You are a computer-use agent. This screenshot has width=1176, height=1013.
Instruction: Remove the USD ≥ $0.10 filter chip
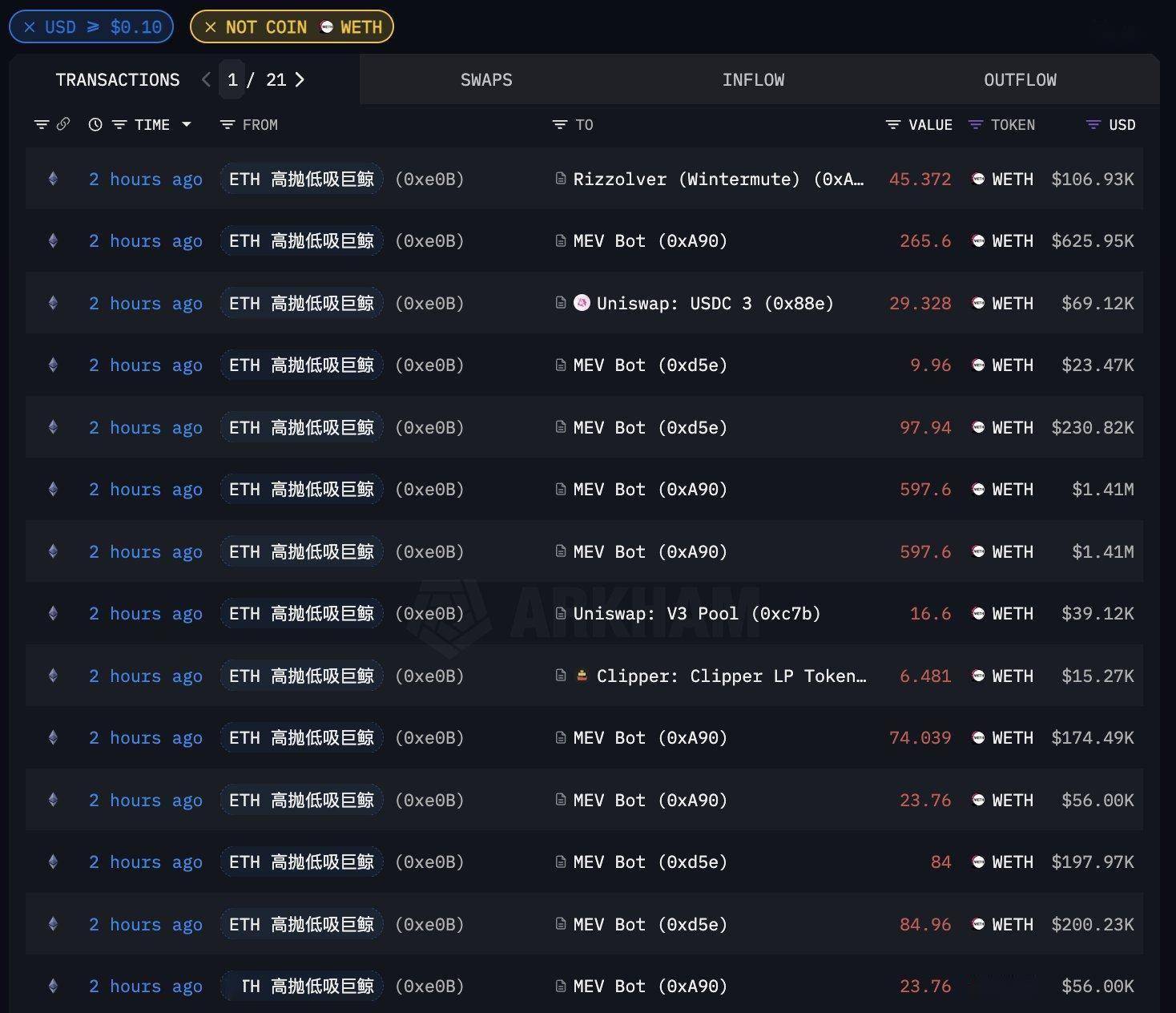pyautogui.click(x=30, y=27)
